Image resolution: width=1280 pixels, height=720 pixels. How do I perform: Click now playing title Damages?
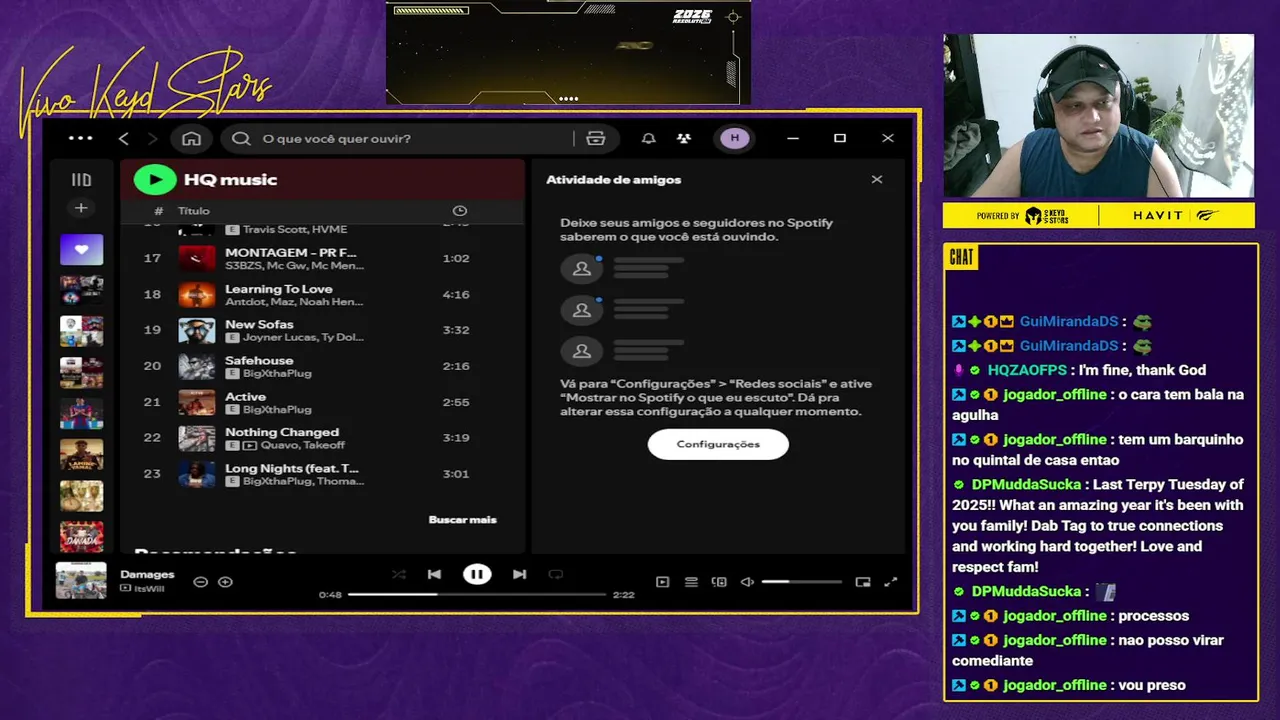(x=147, y=574)
